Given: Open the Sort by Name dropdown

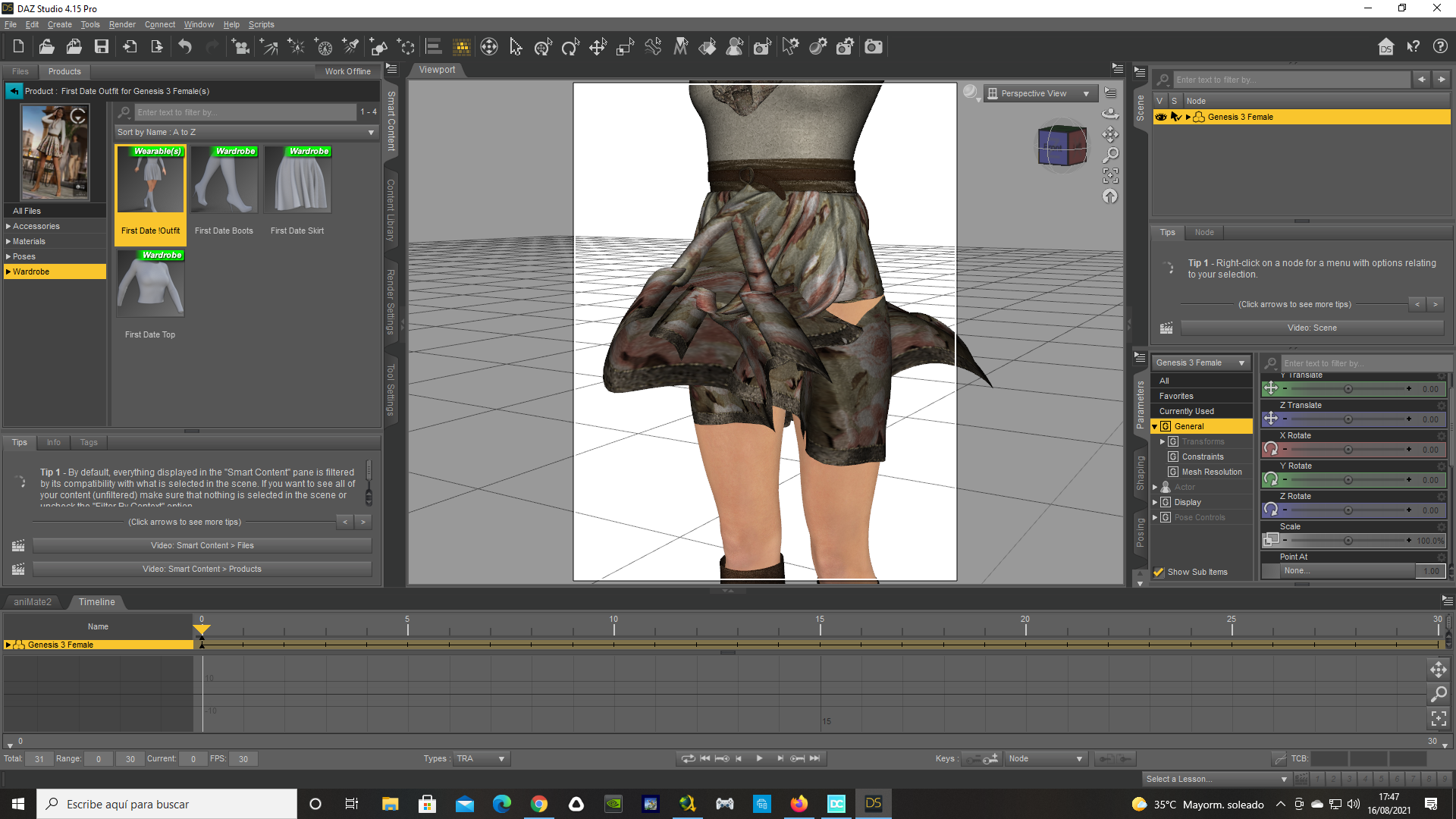Looking at the screenshot, I should (x=246, y=132).
